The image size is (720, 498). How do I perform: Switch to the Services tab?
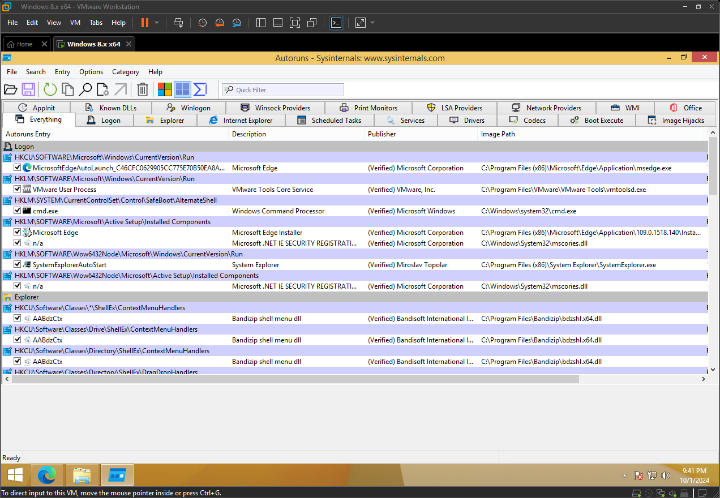tap(405, 120)
